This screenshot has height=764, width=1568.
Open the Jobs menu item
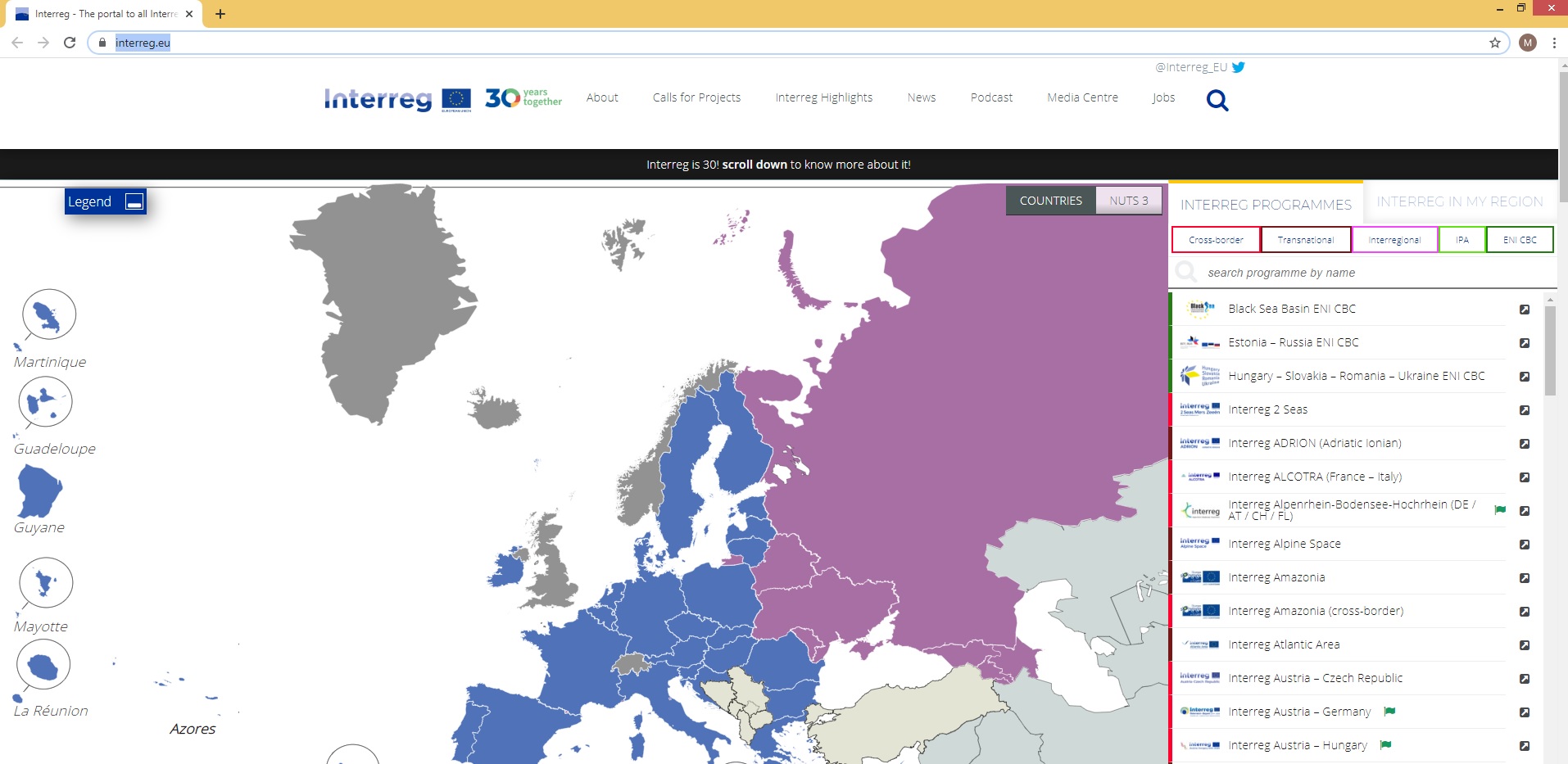click(1163, 97)
